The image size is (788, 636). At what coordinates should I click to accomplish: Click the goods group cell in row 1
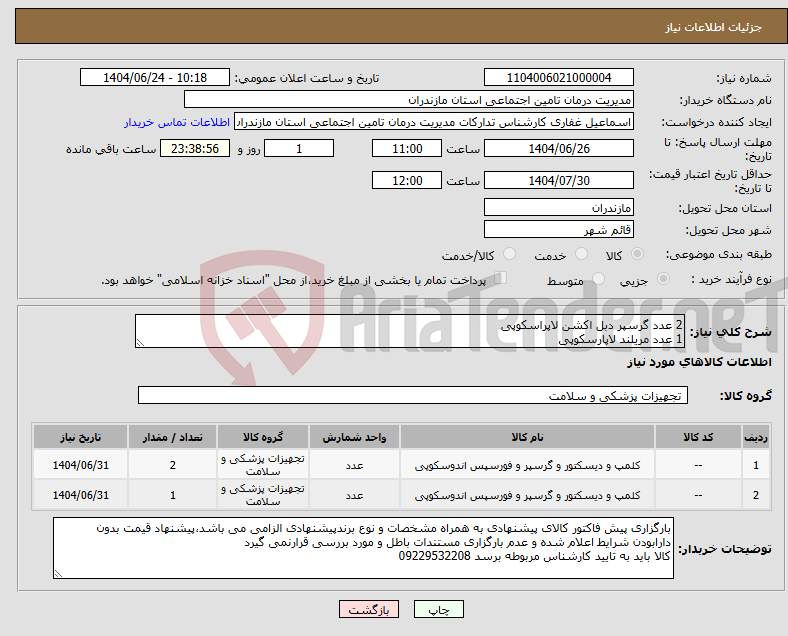click(263, 465)
